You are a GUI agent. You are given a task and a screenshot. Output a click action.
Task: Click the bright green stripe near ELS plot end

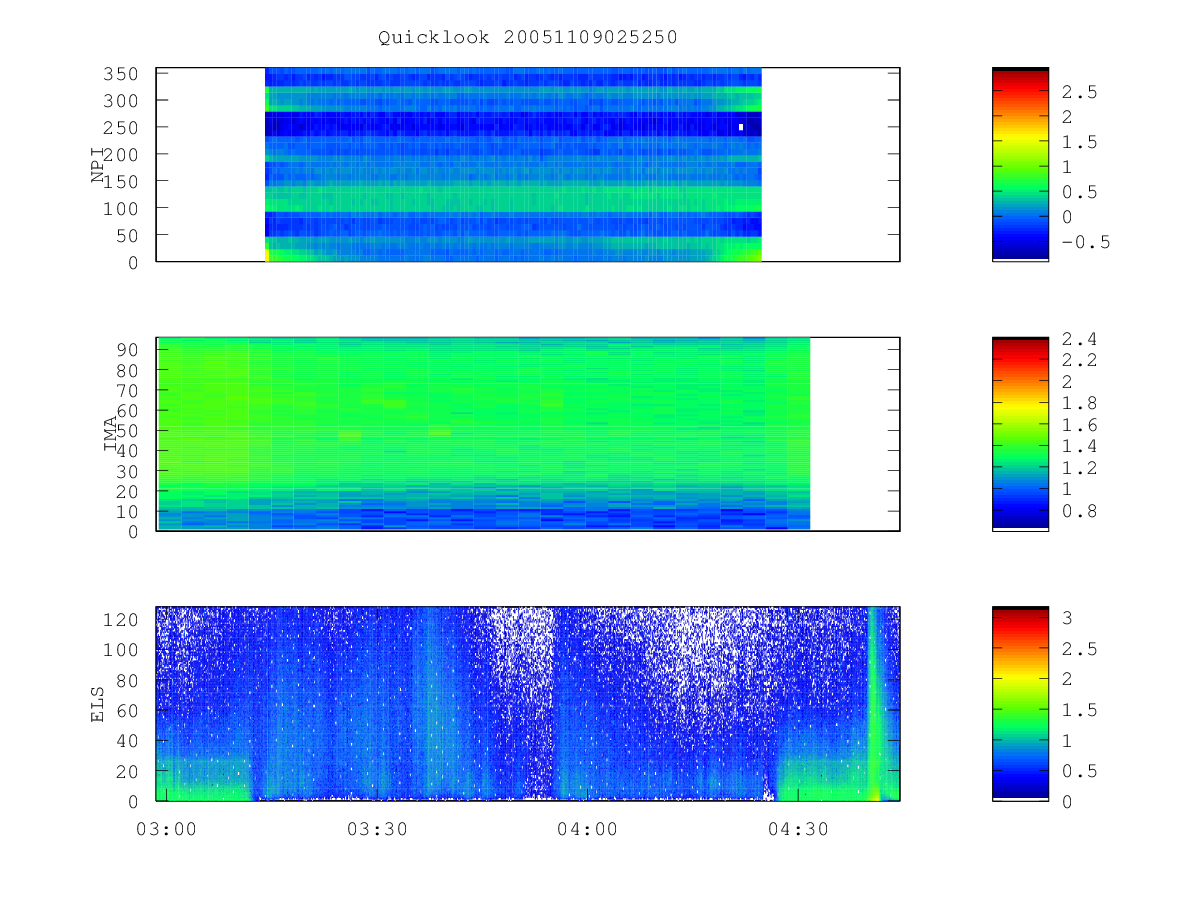874,703
